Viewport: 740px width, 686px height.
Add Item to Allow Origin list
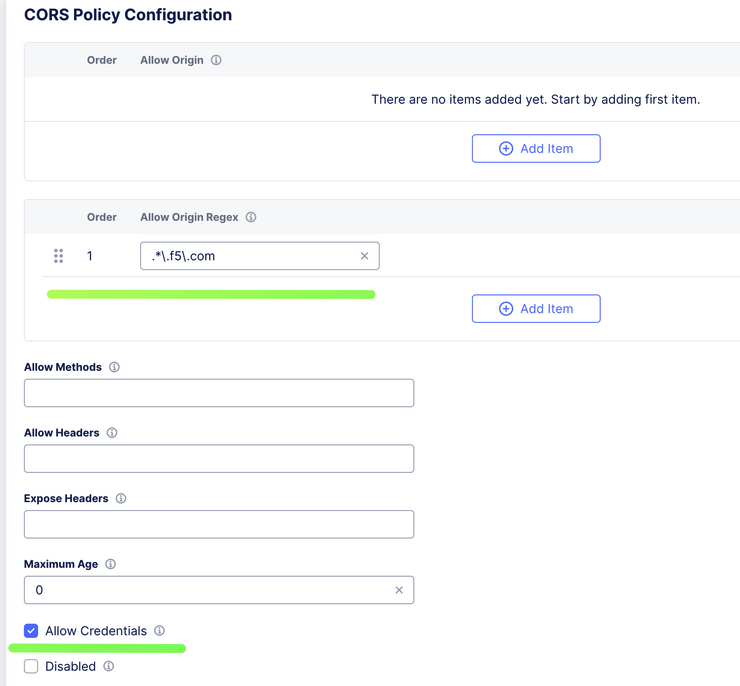point(536,148)
